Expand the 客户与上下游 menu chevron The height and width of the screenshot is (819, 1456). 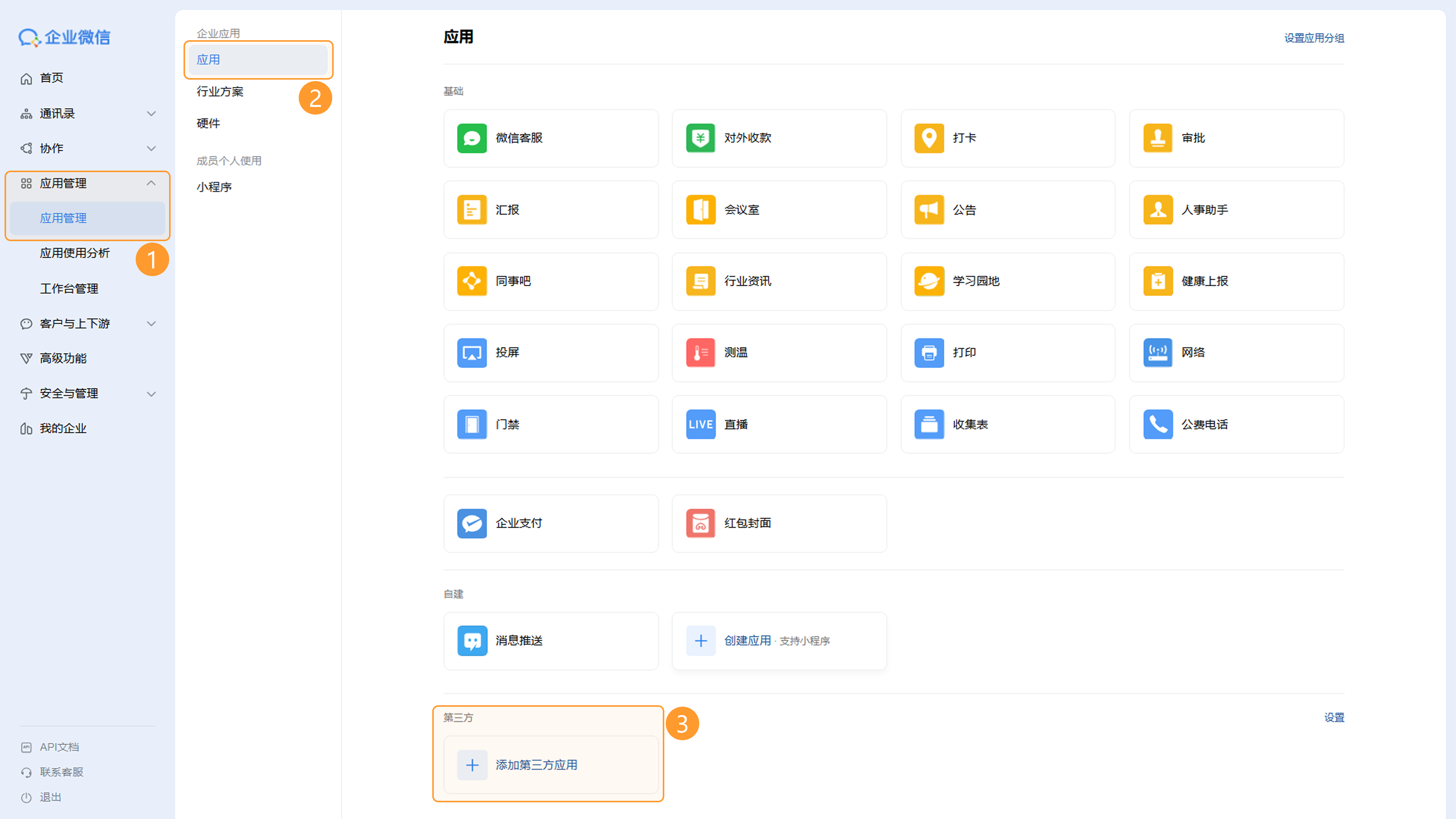pyautogui.click(x=151, y=324)
